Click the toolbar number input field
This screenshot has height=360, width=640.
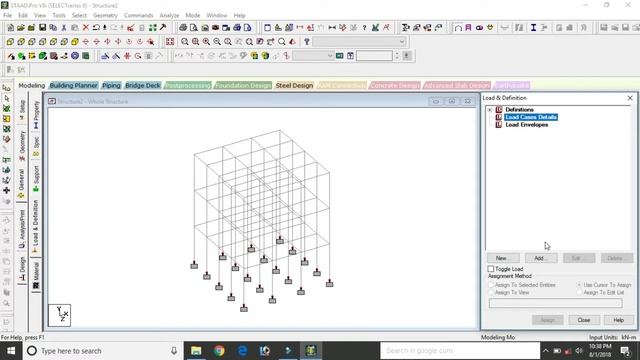pyautogui.click(x=374, y=56)
